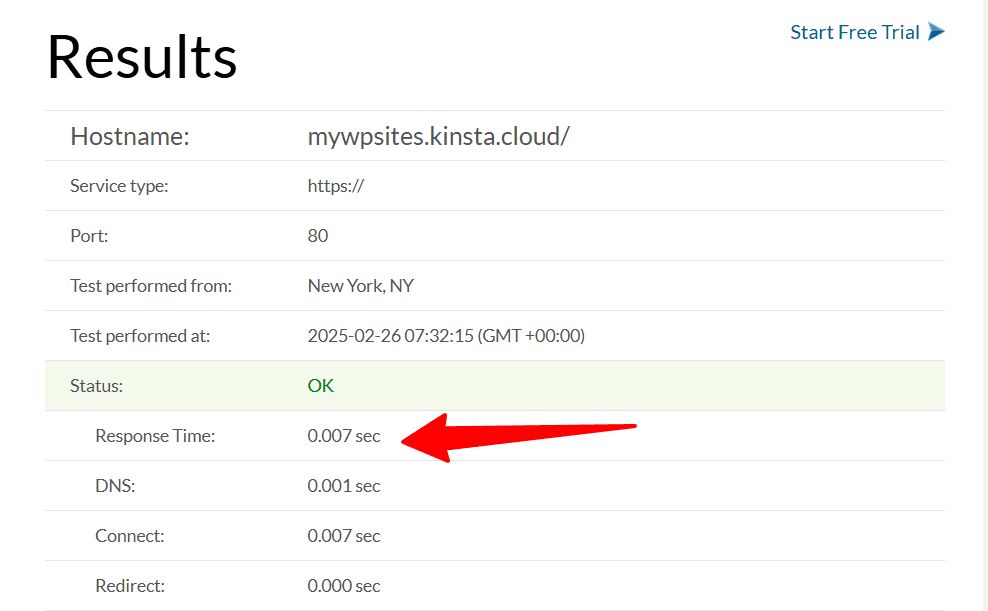Click the arrow icon beside Start Free Trial
Viewport: 988px width, 611px height.
936,31
